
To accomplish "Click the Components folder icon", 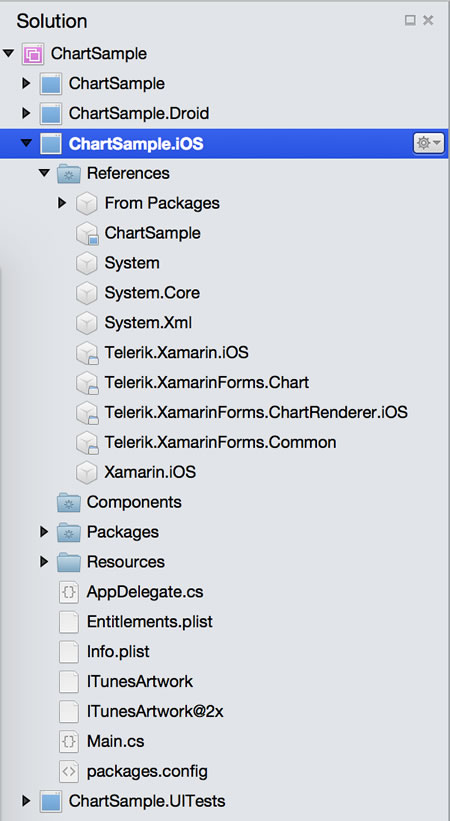I will click(69, 502).
